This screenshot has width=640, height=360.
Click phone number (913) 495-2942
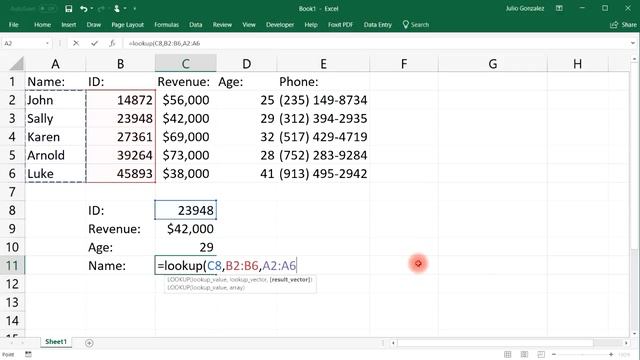[323, 173]
